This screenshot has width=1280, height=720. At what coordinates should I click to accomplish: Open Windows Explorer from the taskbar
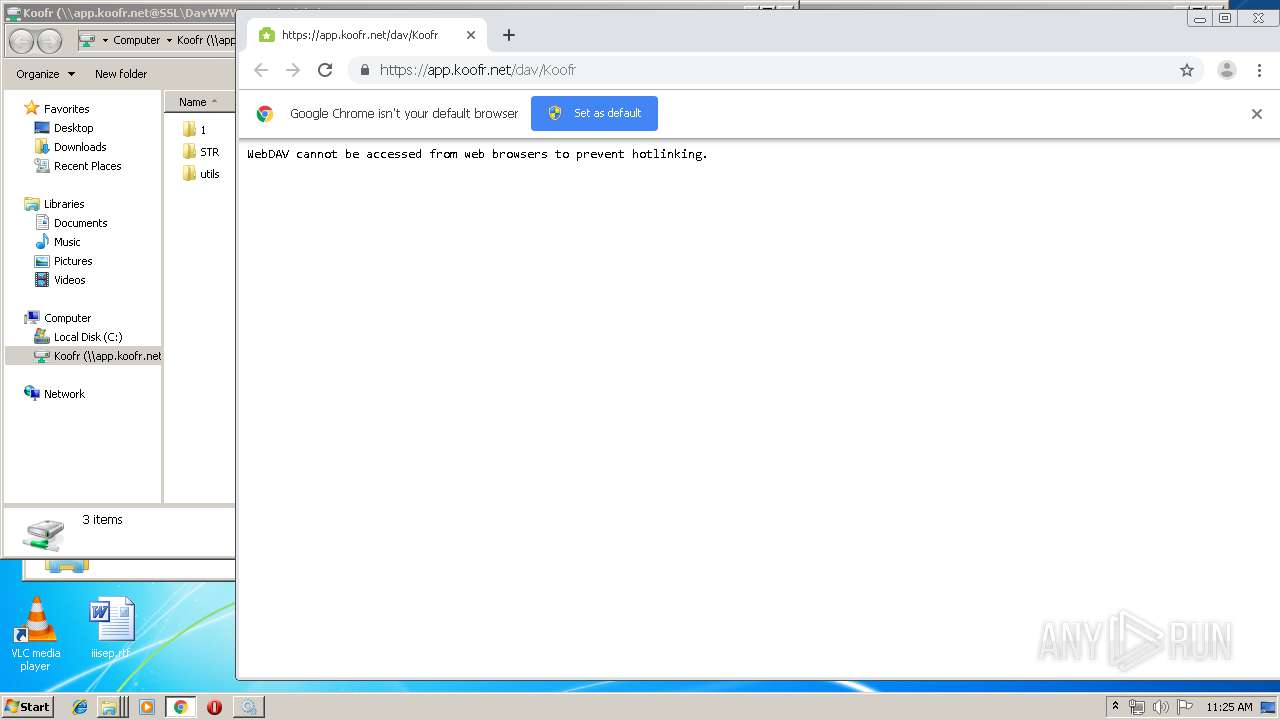pos(113,707)
